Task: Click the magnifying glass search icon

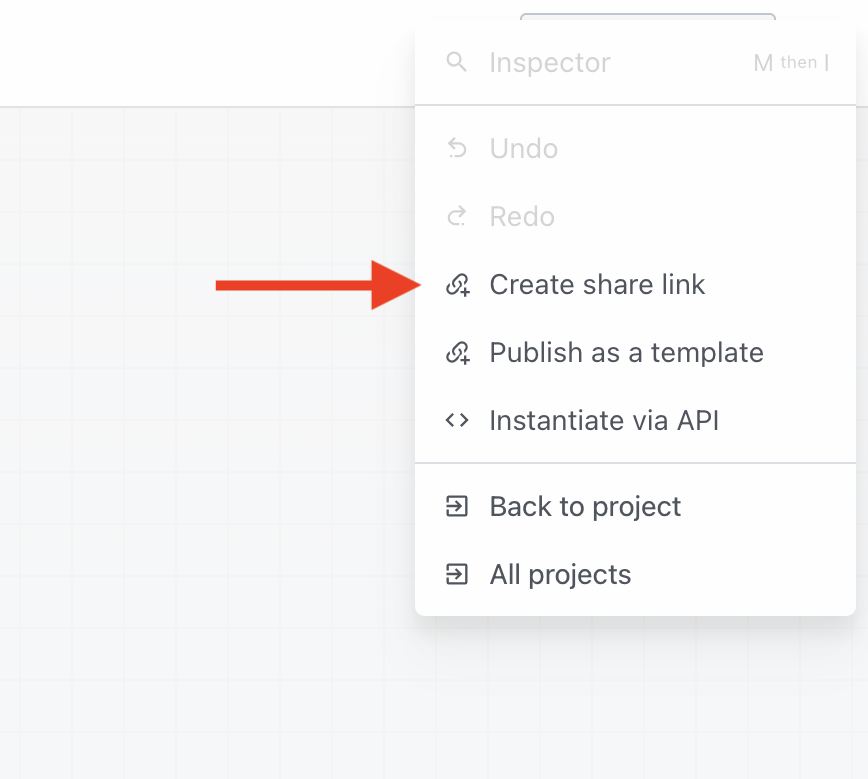Action: pos(457,62)
